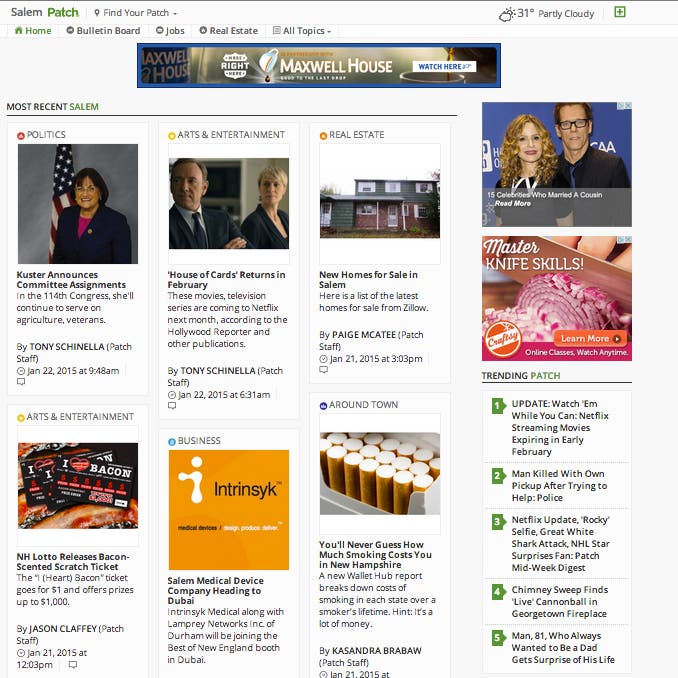Click comment bubble under New Homes article

coord(324,370)
